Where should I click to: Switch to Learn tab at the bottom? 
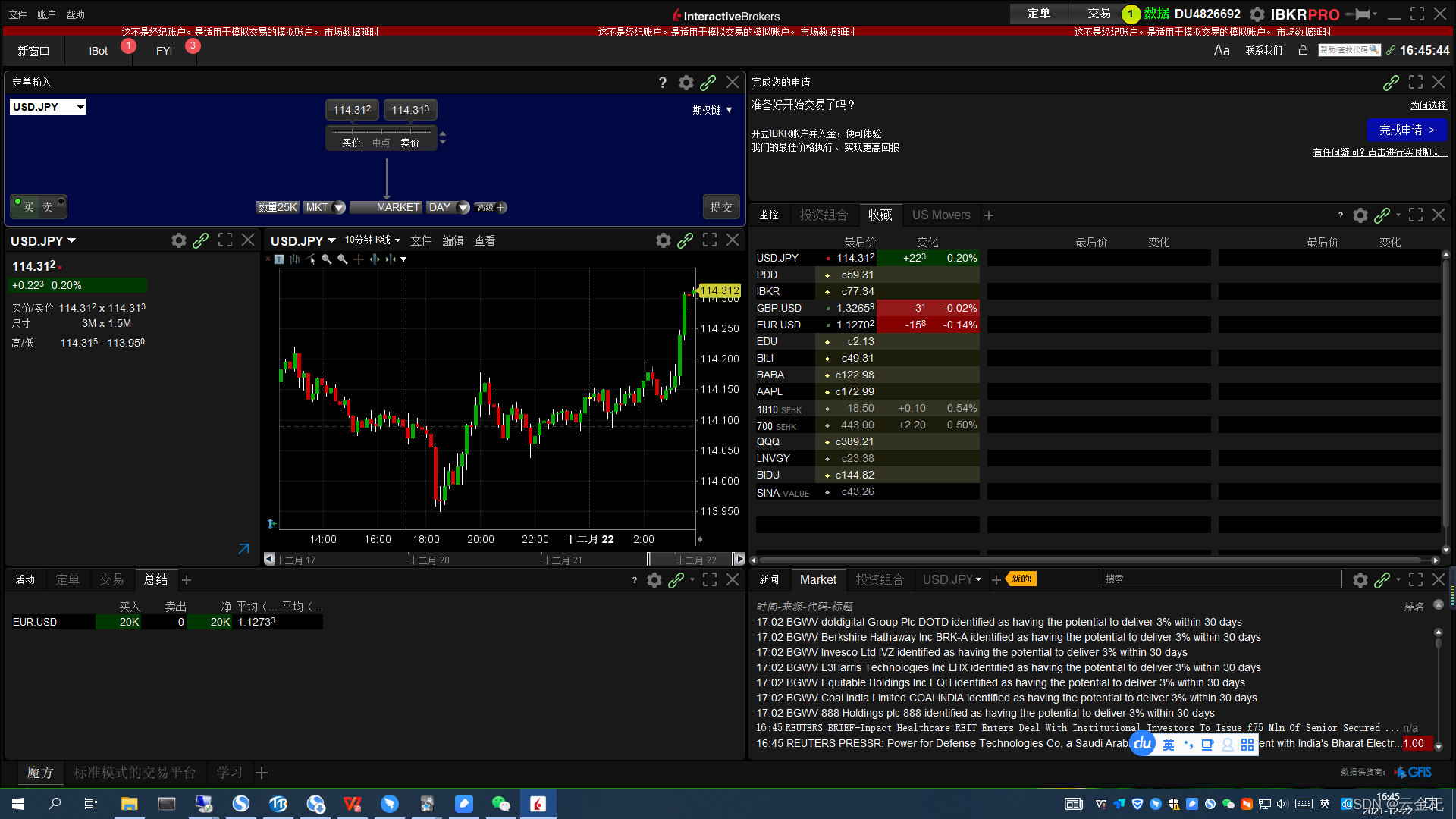pos(230,773)
